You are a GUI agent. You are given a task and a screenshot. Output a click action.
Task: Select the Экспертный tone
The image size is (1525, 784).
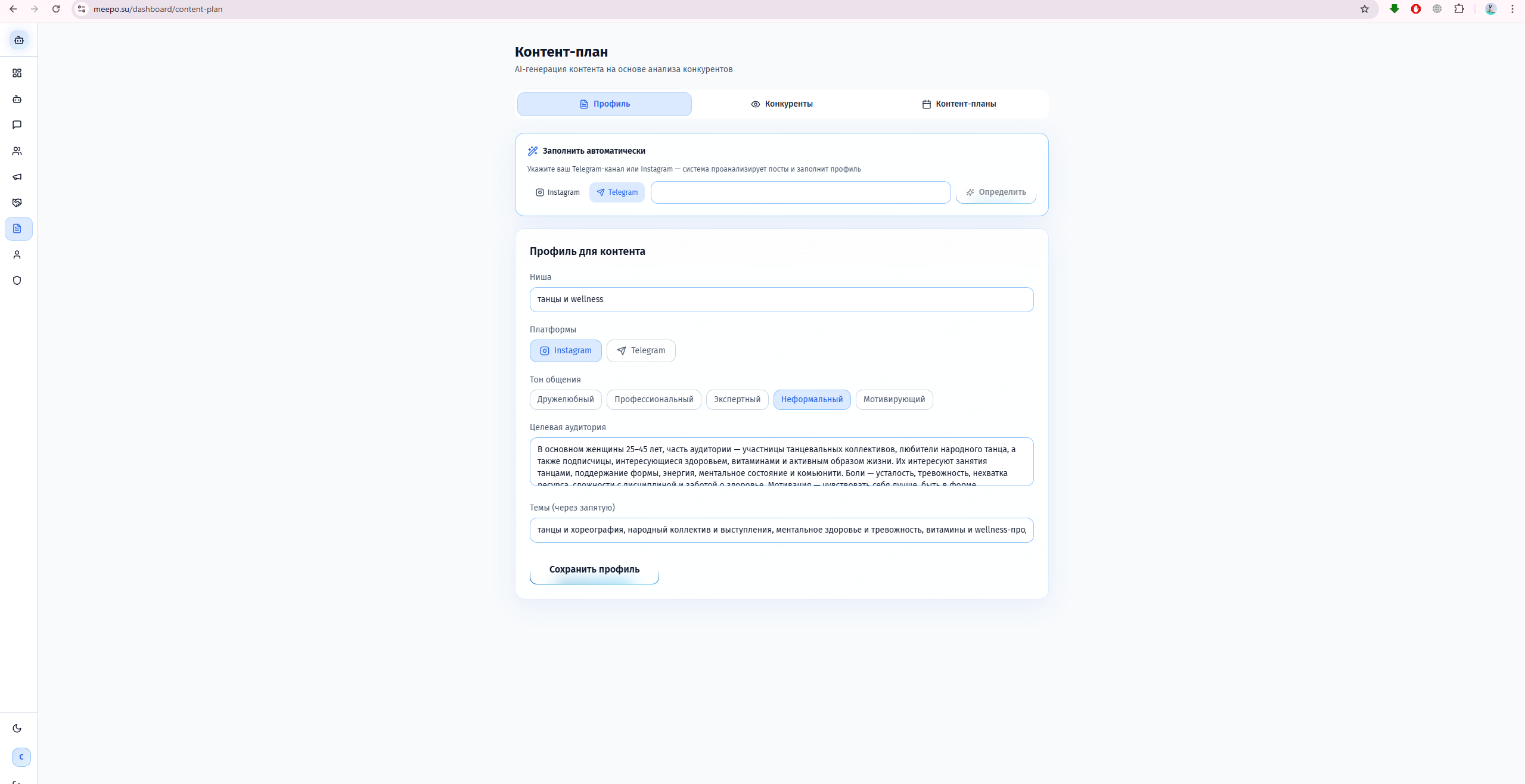click(737, 400)
